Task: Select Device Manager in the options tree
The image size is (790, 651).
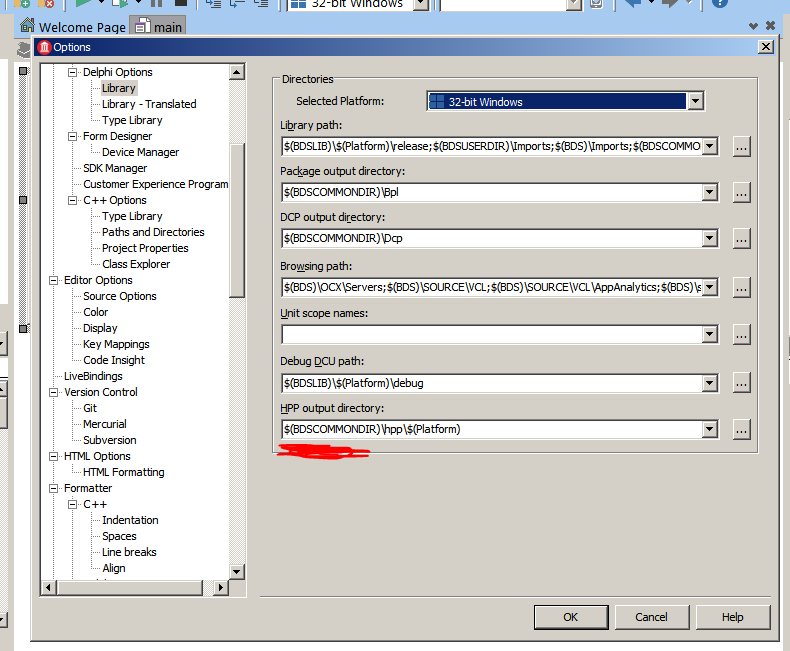Action: [141, 152]
